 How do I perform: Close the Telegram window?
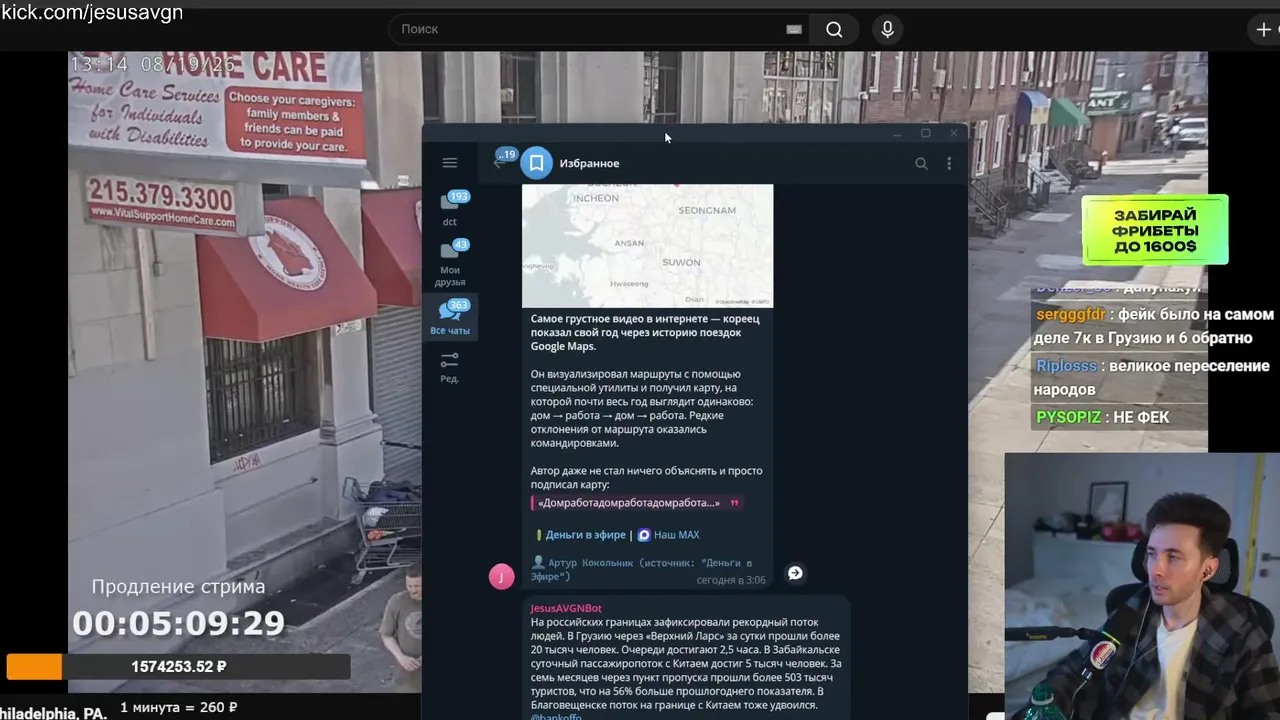[953, 133]
